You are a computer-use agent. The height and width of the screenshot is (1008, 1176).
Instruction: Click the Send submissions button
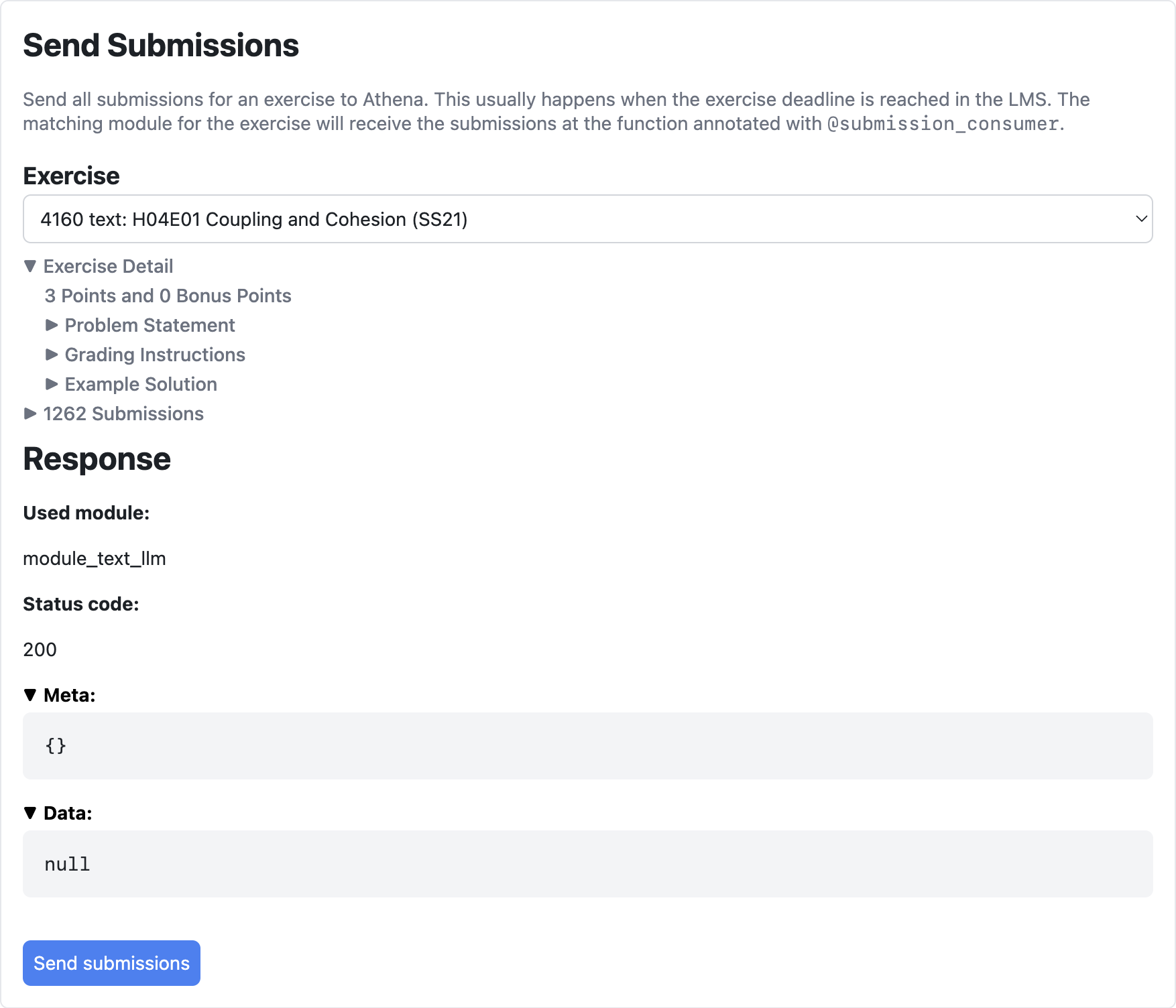click(111, 963)
